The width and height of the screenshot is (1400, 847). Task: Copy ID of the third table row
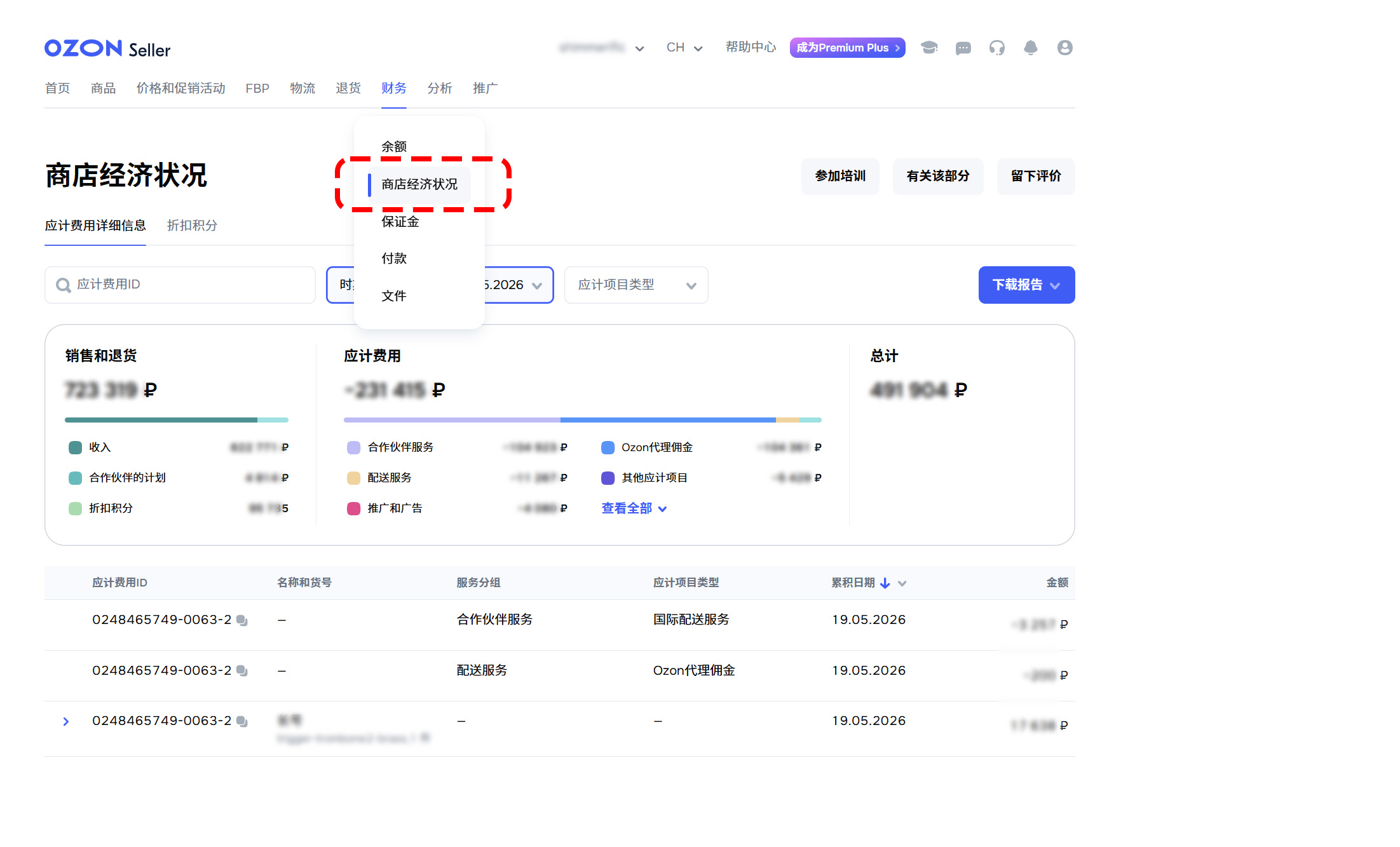242,721
